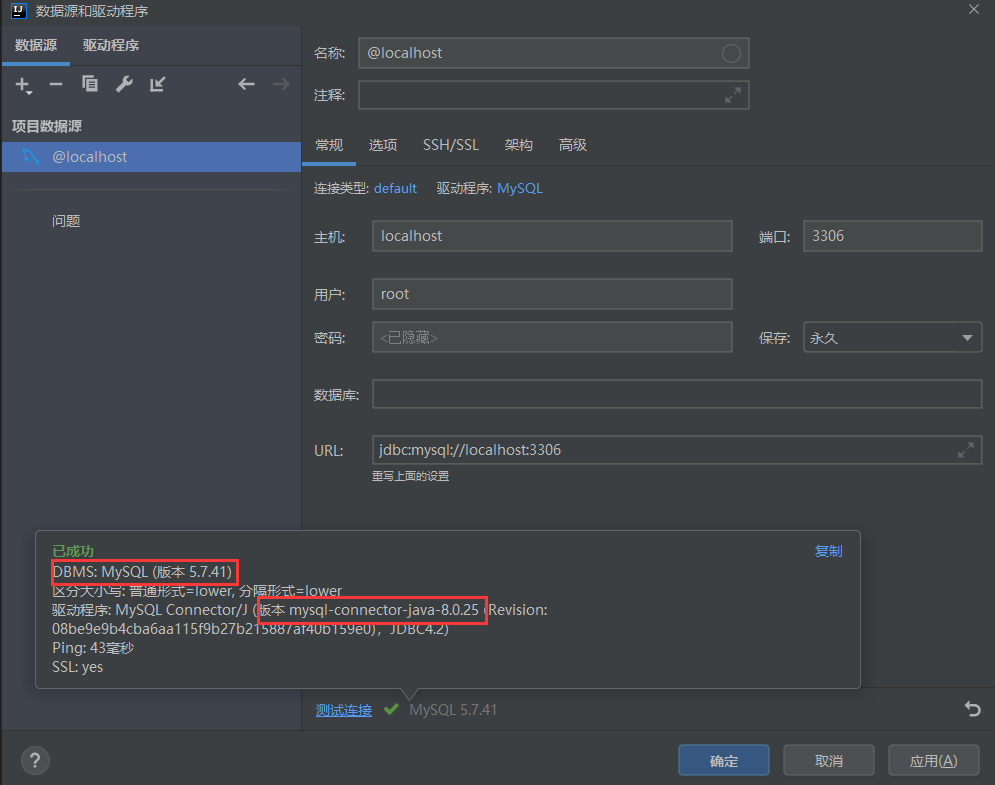The height and width of the screenshot is (785, 995).
Task: Expand the 注释 field editor
Action: tap(733, 95)
